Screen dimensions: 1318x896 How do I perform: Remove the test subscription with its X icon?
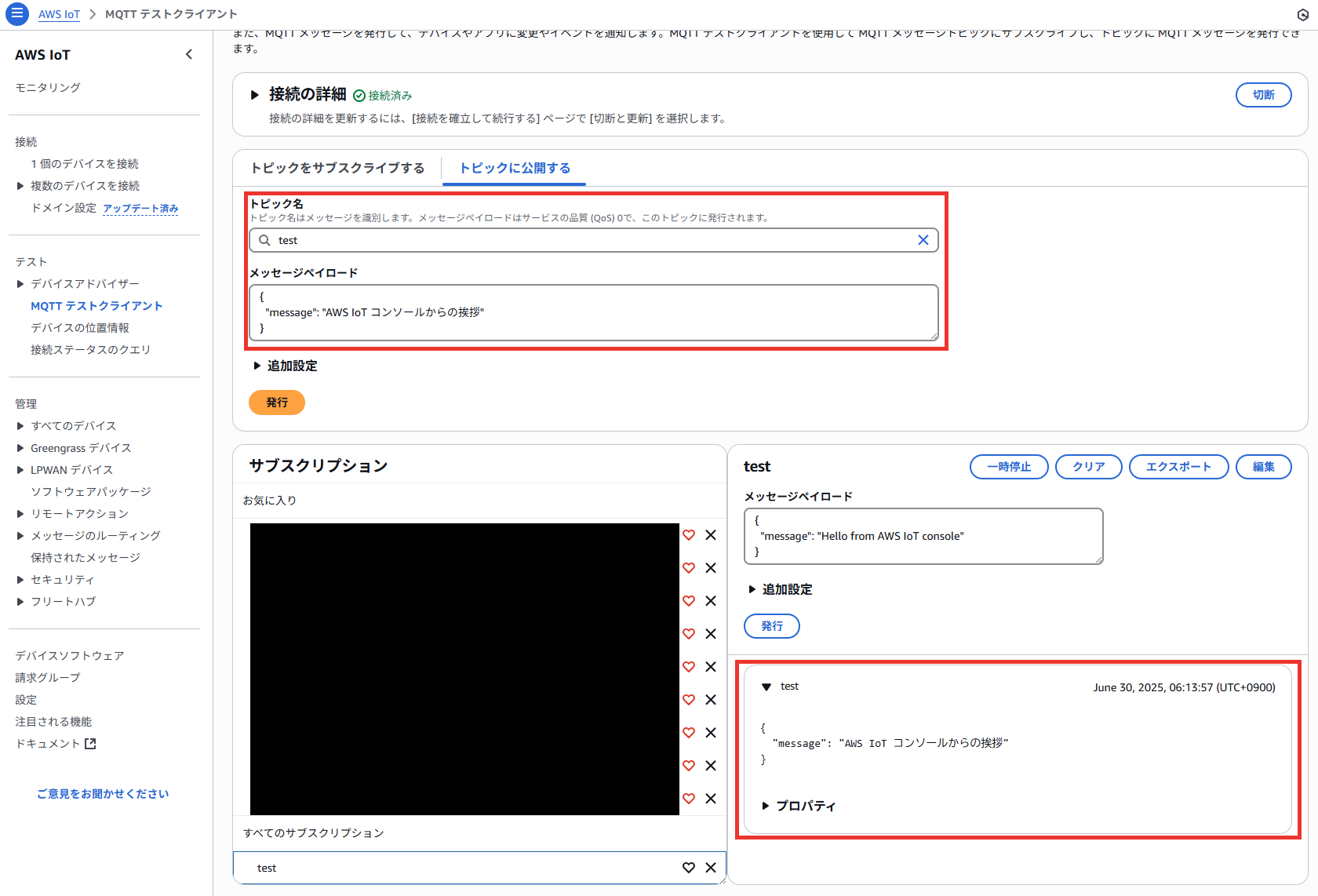point(711,868)
